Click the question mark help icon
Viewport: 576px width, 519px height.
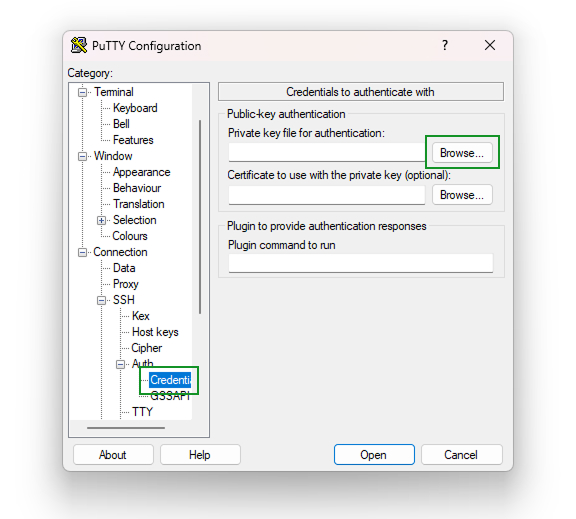pyautogui.click(x=445, y=45)
